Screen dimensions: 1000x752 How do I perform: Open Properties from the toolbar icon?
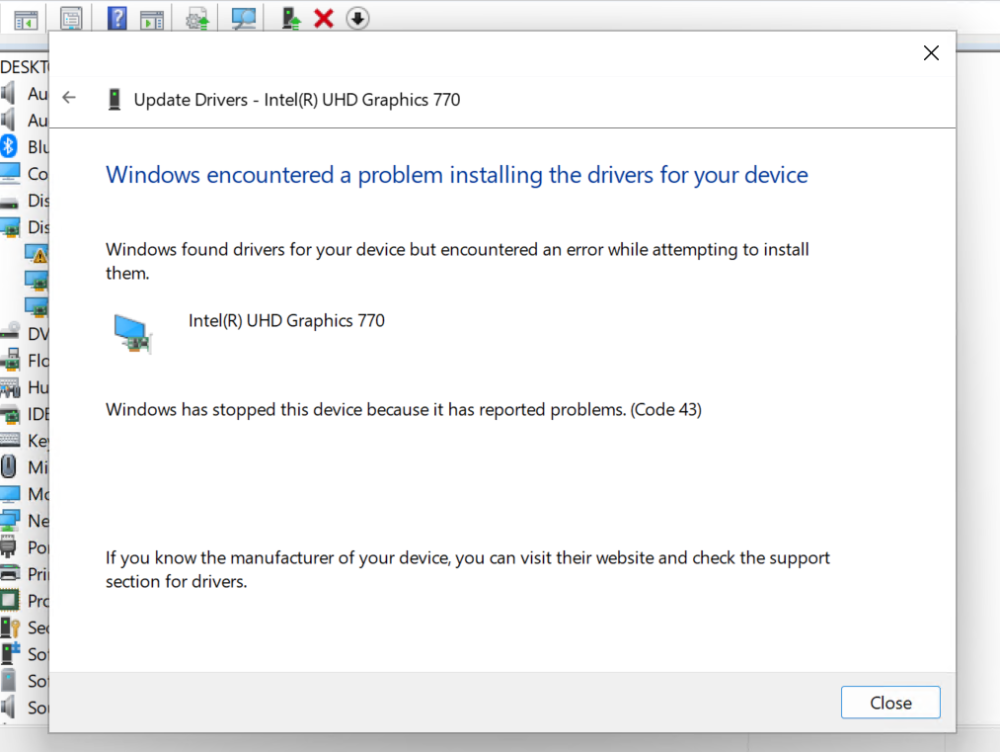(x=71, y=18)
